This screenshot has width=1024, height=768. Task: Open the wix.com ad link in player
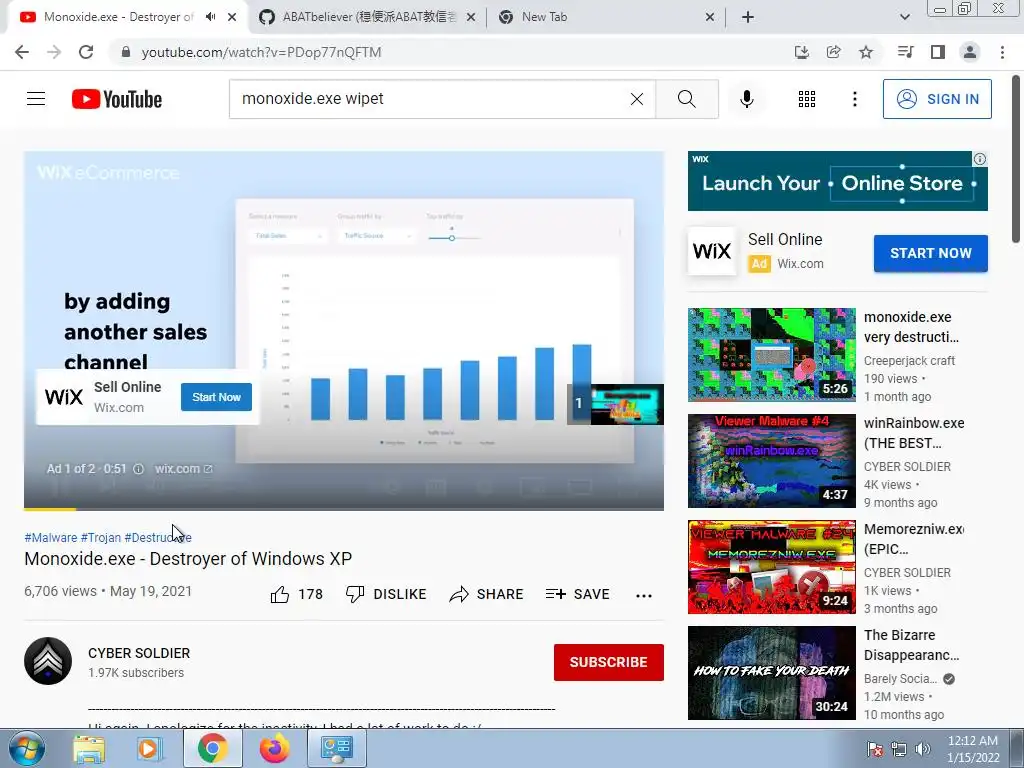click(x=183, y=469)
